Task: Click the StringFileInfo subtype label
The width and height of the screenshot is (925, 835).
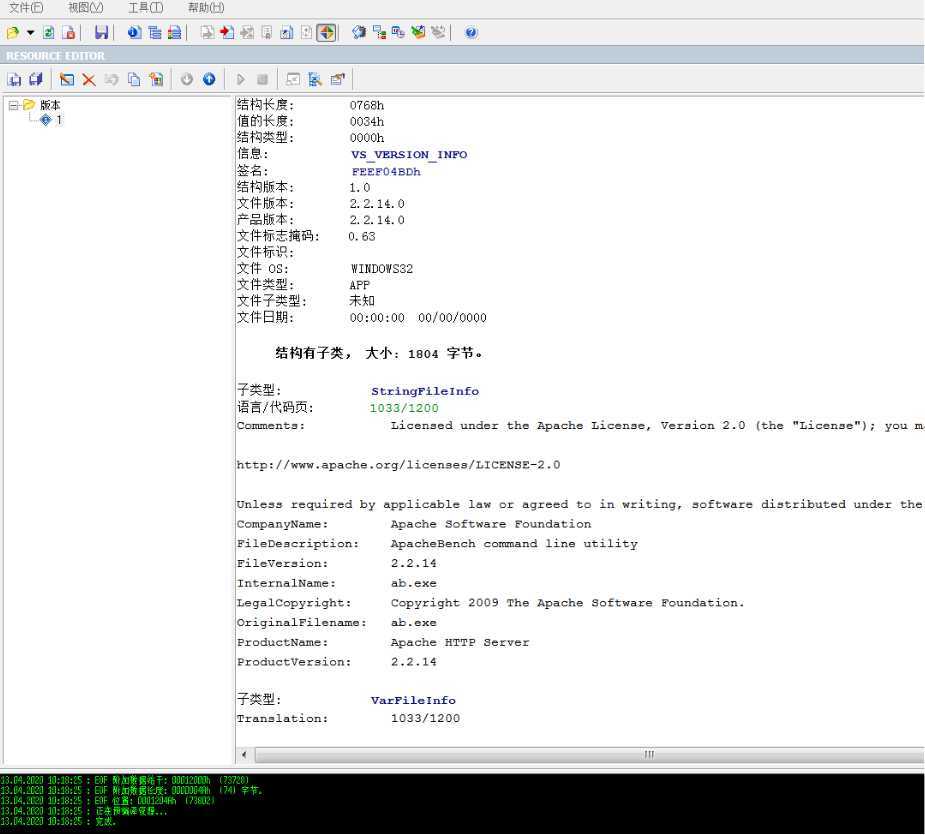Action: click(425, 391)
